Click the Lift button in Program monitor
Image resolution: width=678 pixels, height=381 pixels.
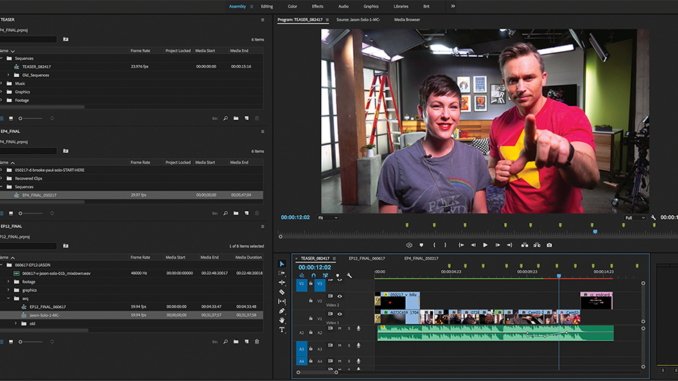(x=524, y=245)
